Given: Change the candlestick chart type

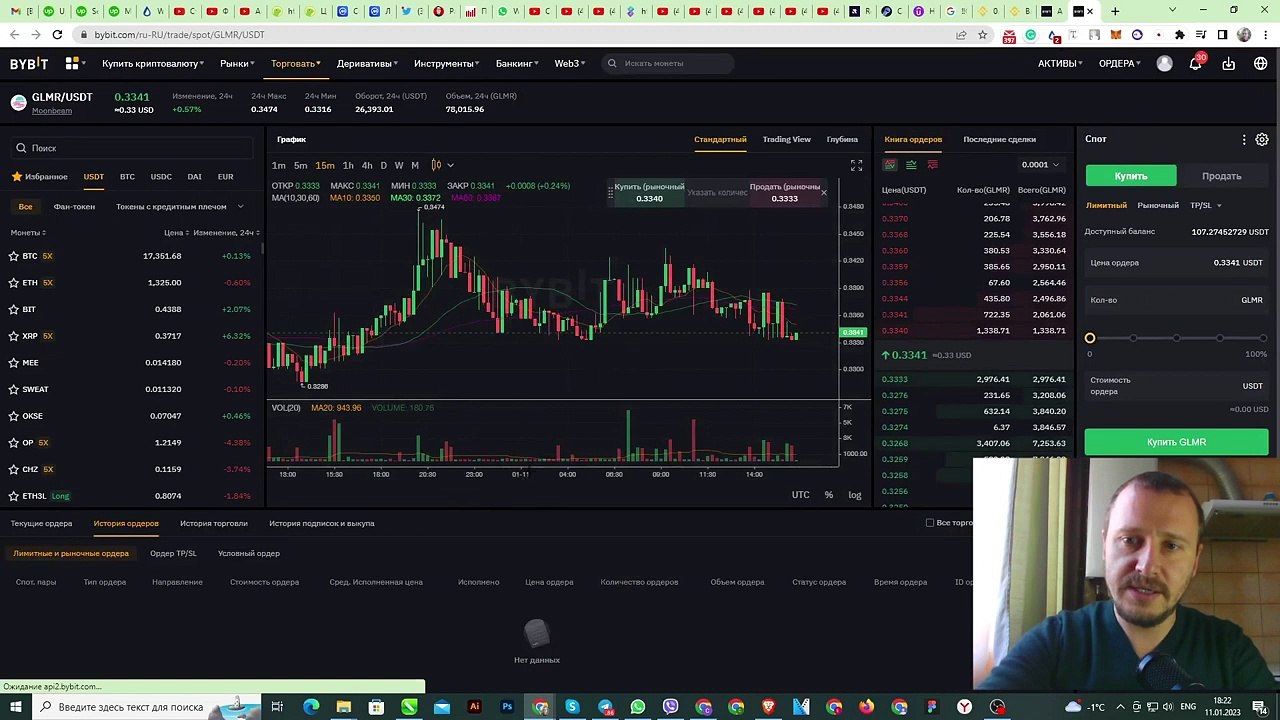Looking at the screenshot, I should 436,165.
